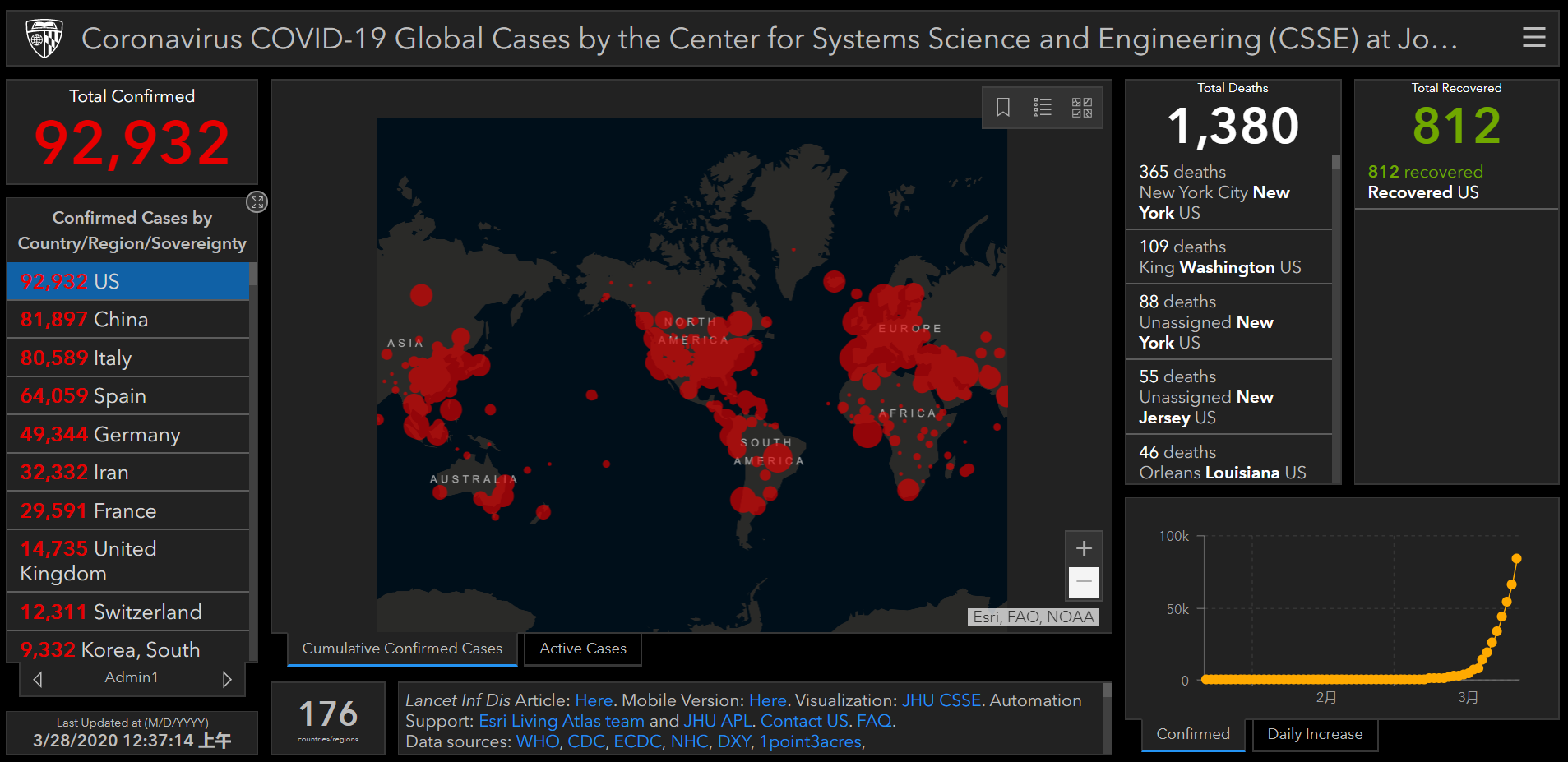The image size is (1568, 762).
Task: Select the 64,059 Spain row
Action: click(128, 395)
